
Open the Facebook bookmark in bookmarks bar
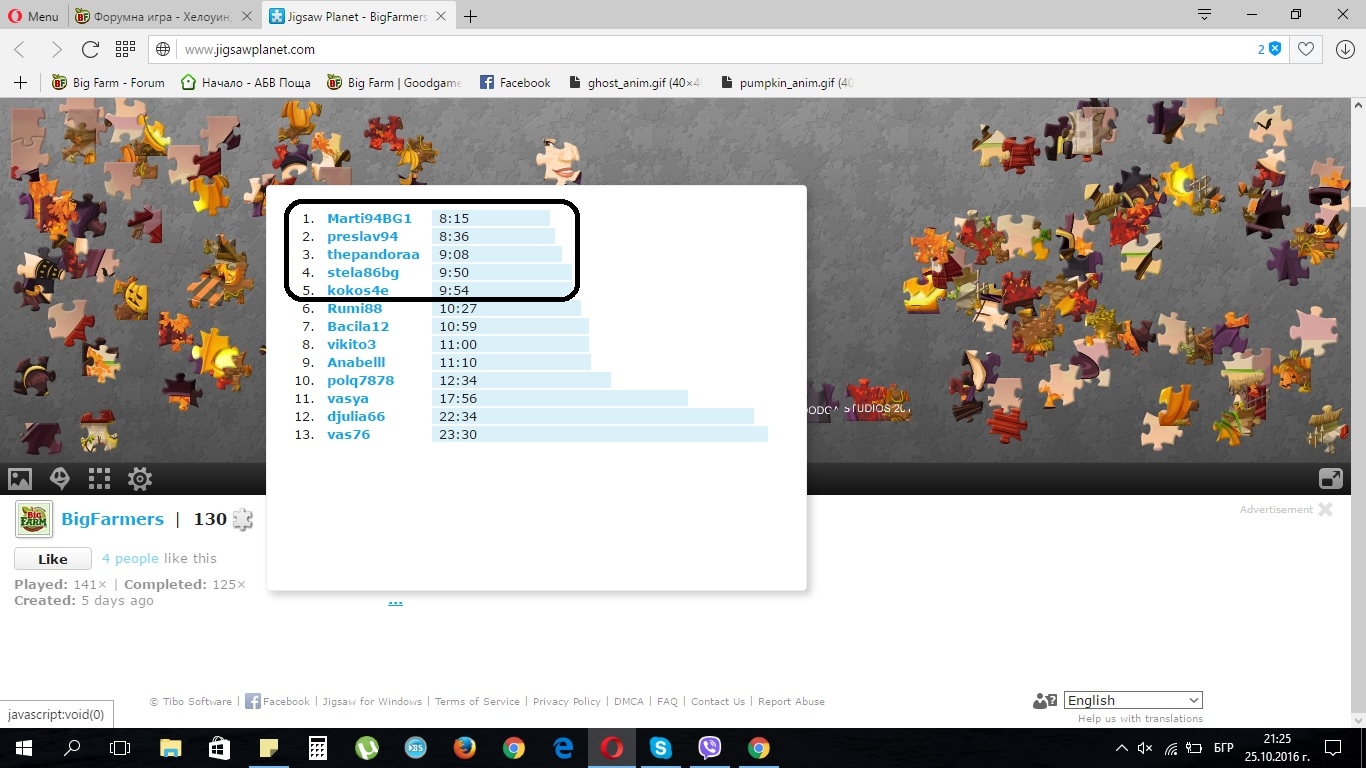click(x=515, y=83)
